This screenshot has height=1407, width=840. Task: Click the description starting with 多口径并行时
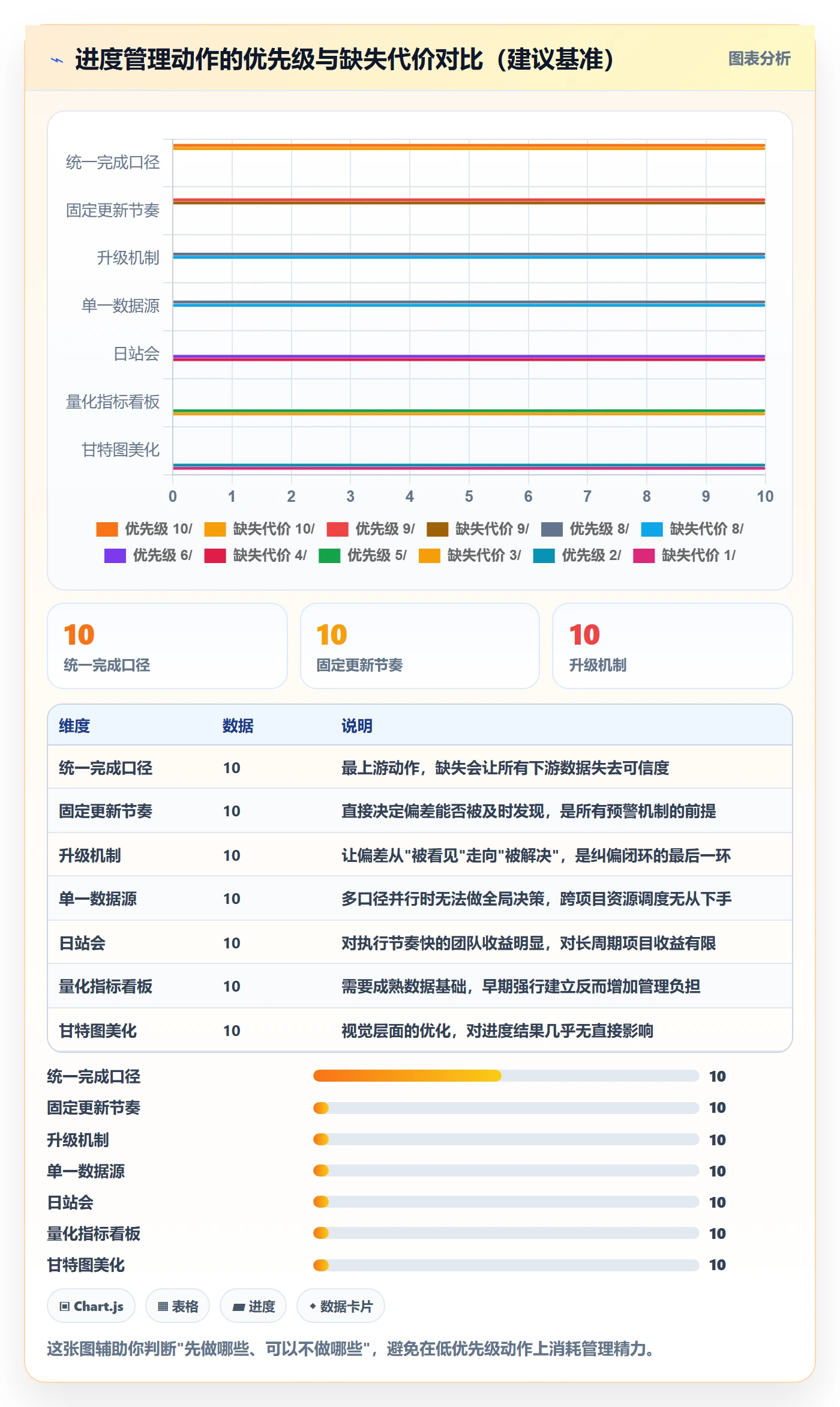536,899
